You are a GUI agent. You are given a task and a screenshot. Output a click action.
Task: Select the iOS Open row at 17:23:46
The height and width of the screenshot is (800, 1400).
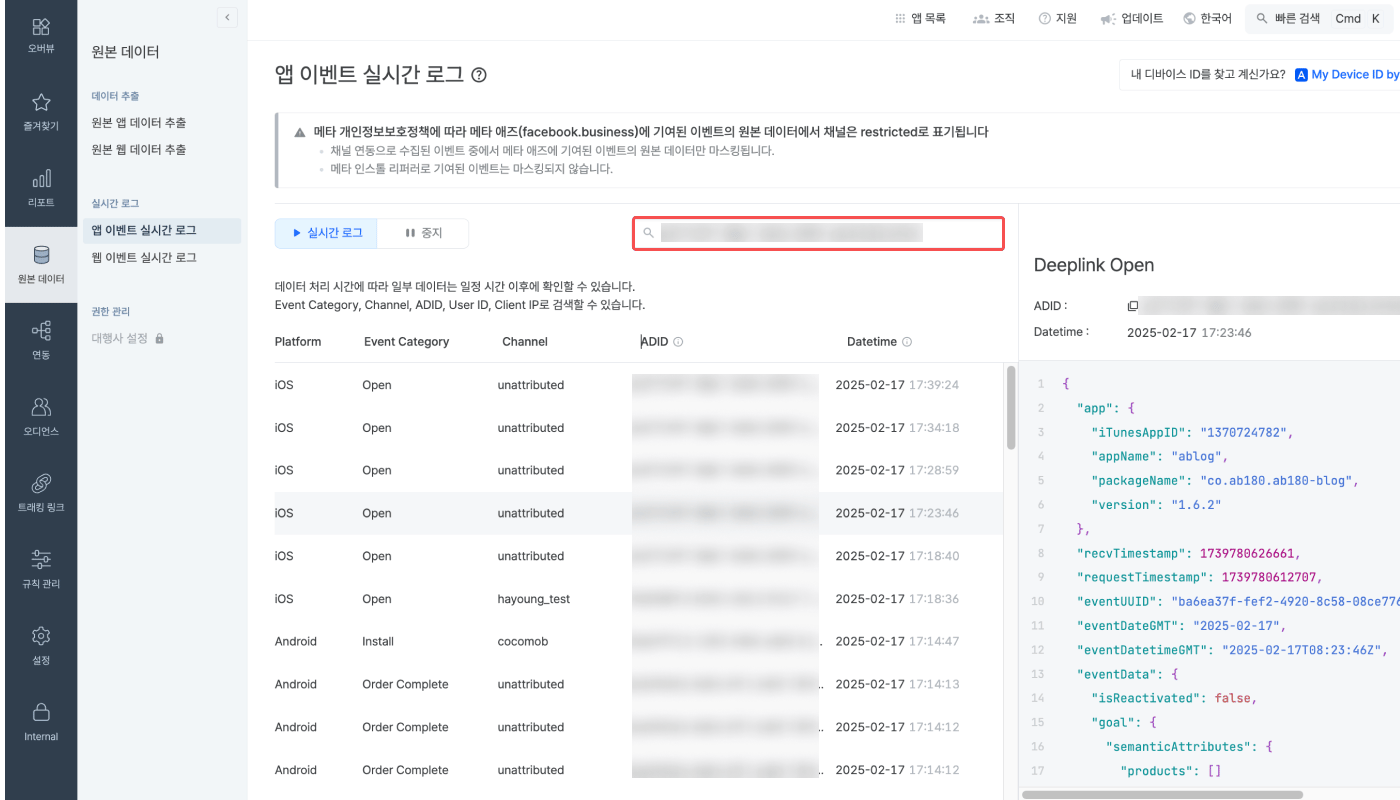[638, 513]
